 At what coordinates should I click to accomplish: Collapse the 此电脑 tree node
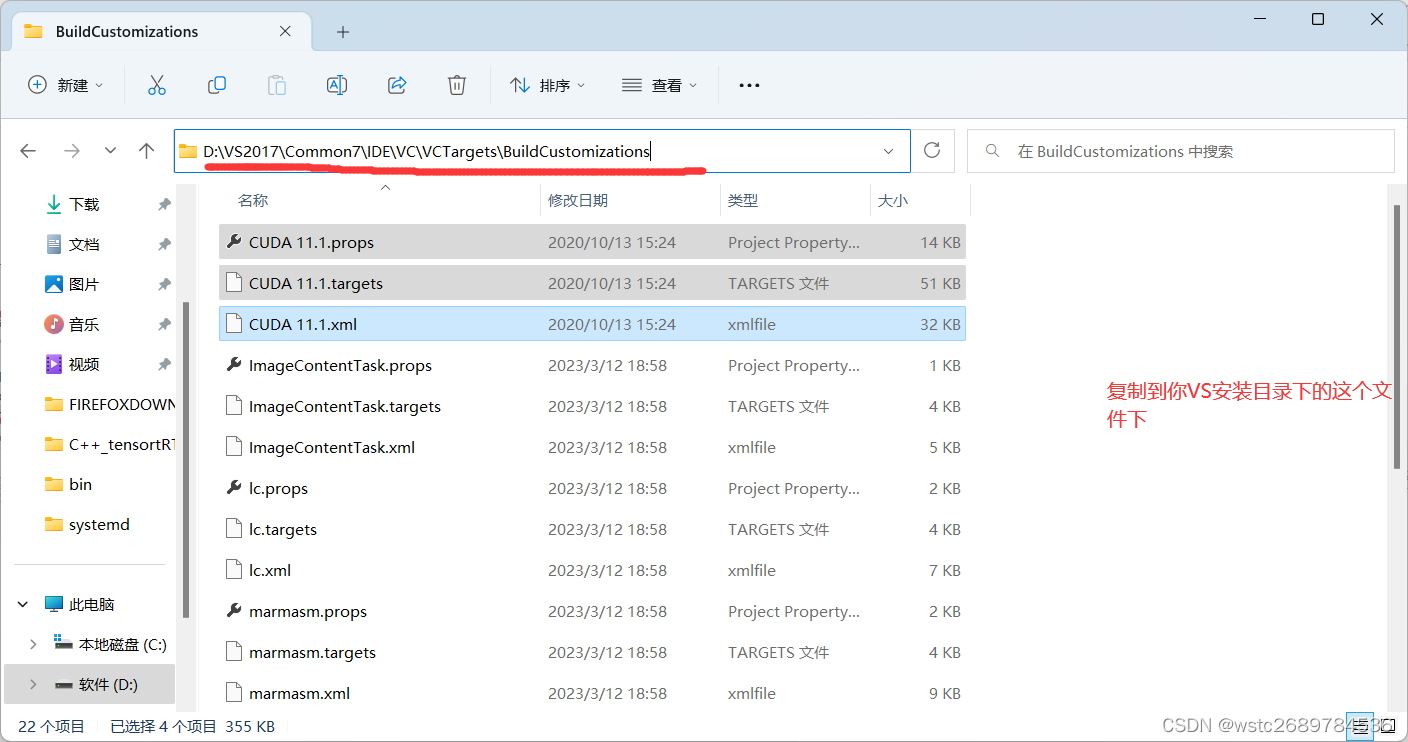pos(24,604)
